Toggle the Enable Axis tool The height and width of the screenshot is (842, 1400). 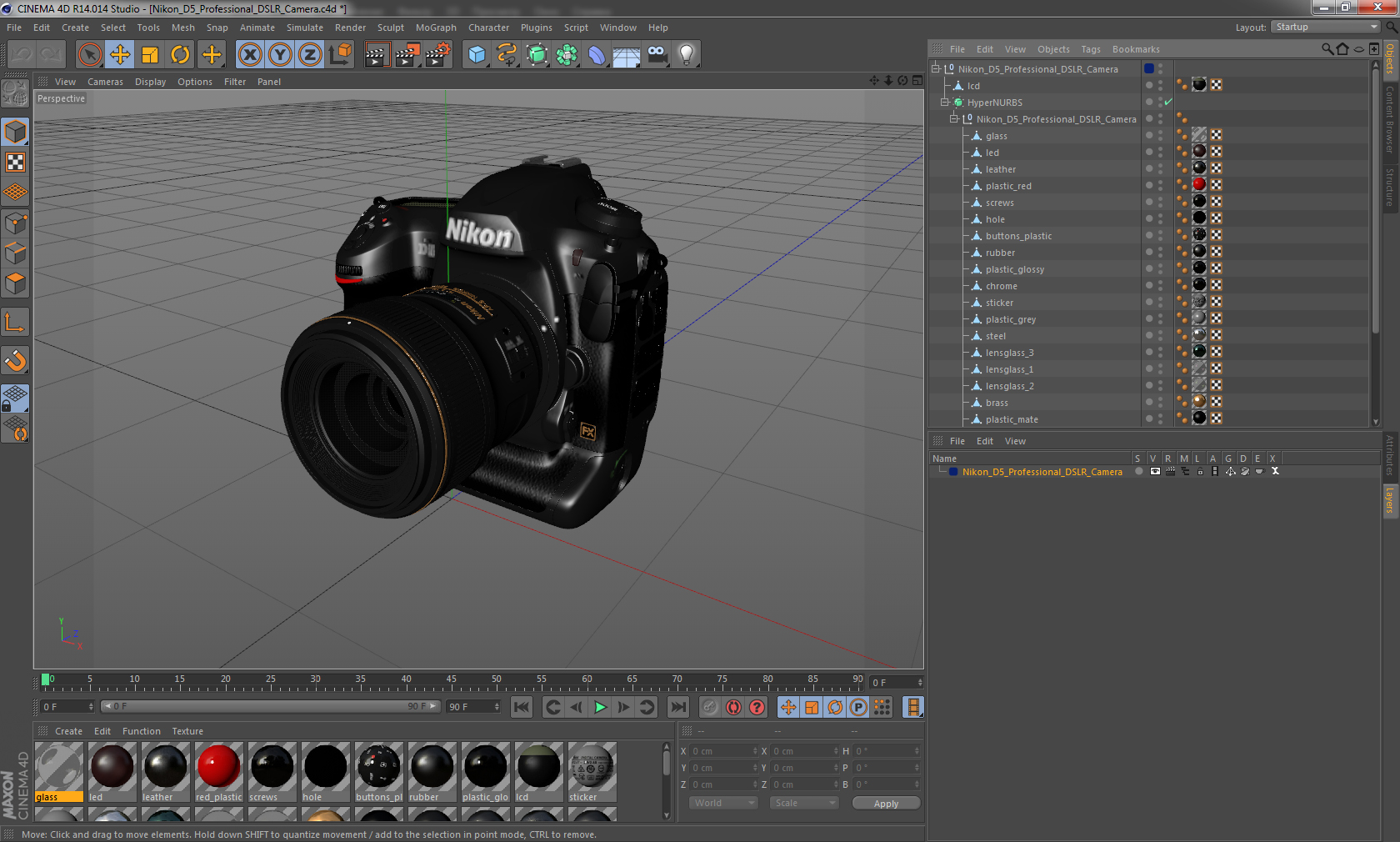tap(15, 322)
